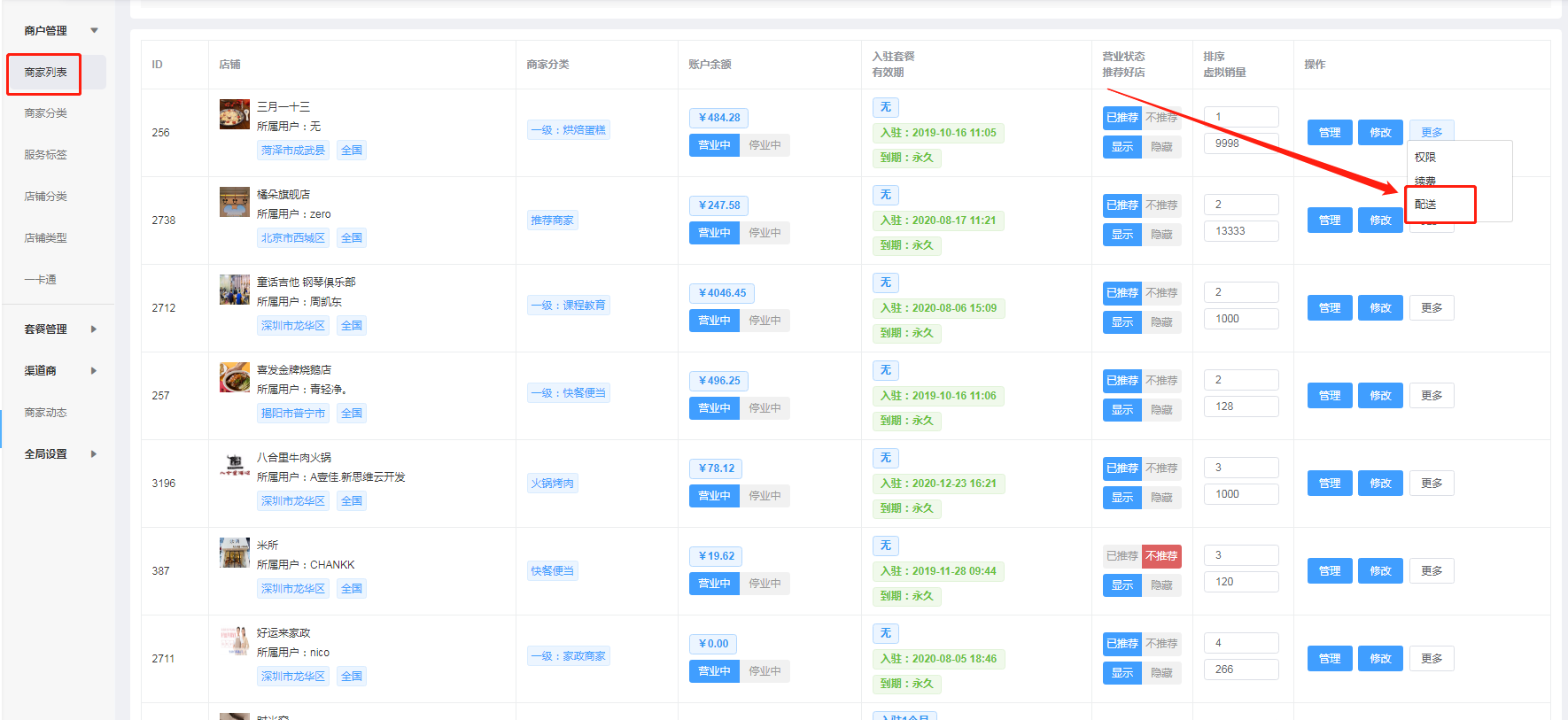Click 推荐商家 category tag
The image size is (1568, 720).
point(552,221)
